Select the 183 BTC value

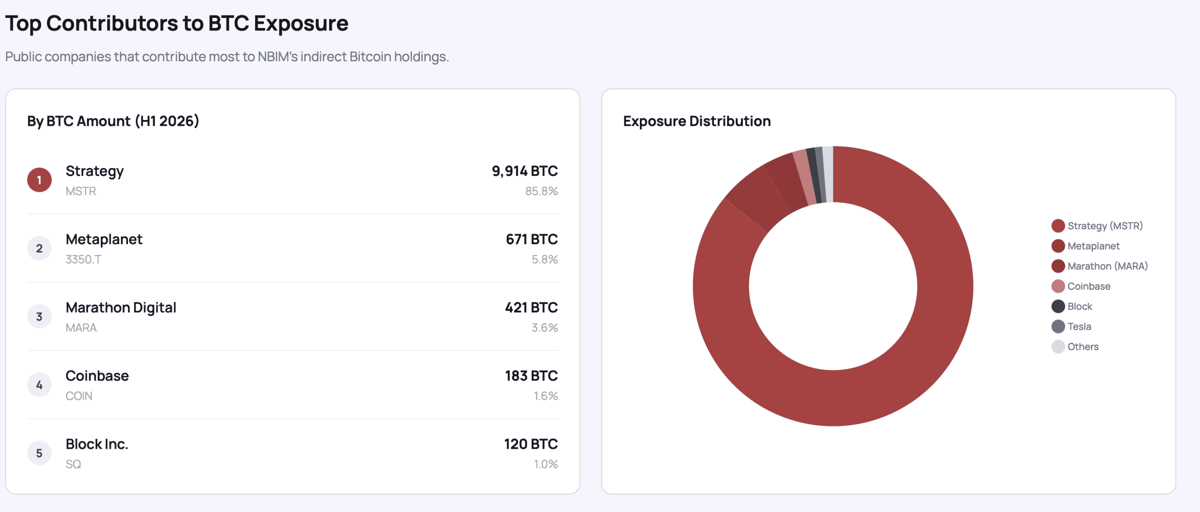click(x=531, y=376)
